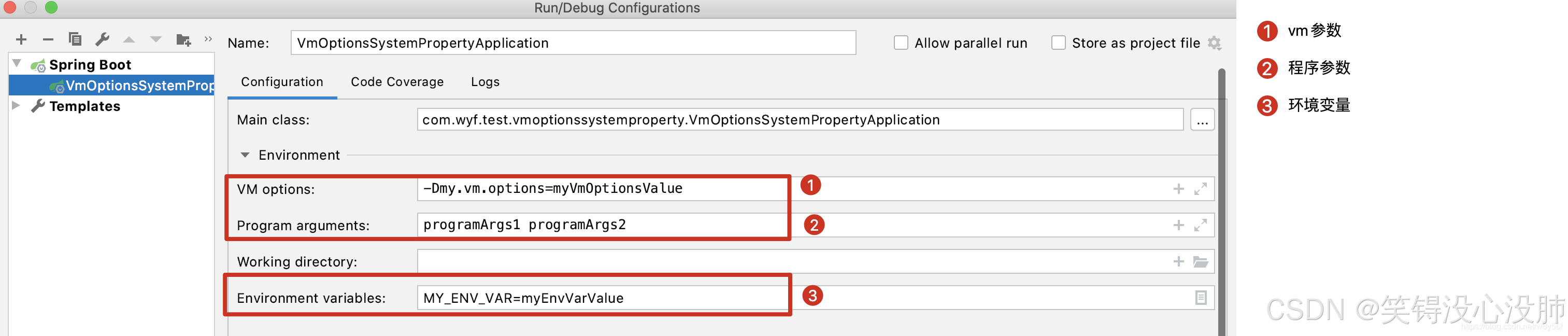
Task: Focus the VM options text field
Action: (x=816, y=189)
